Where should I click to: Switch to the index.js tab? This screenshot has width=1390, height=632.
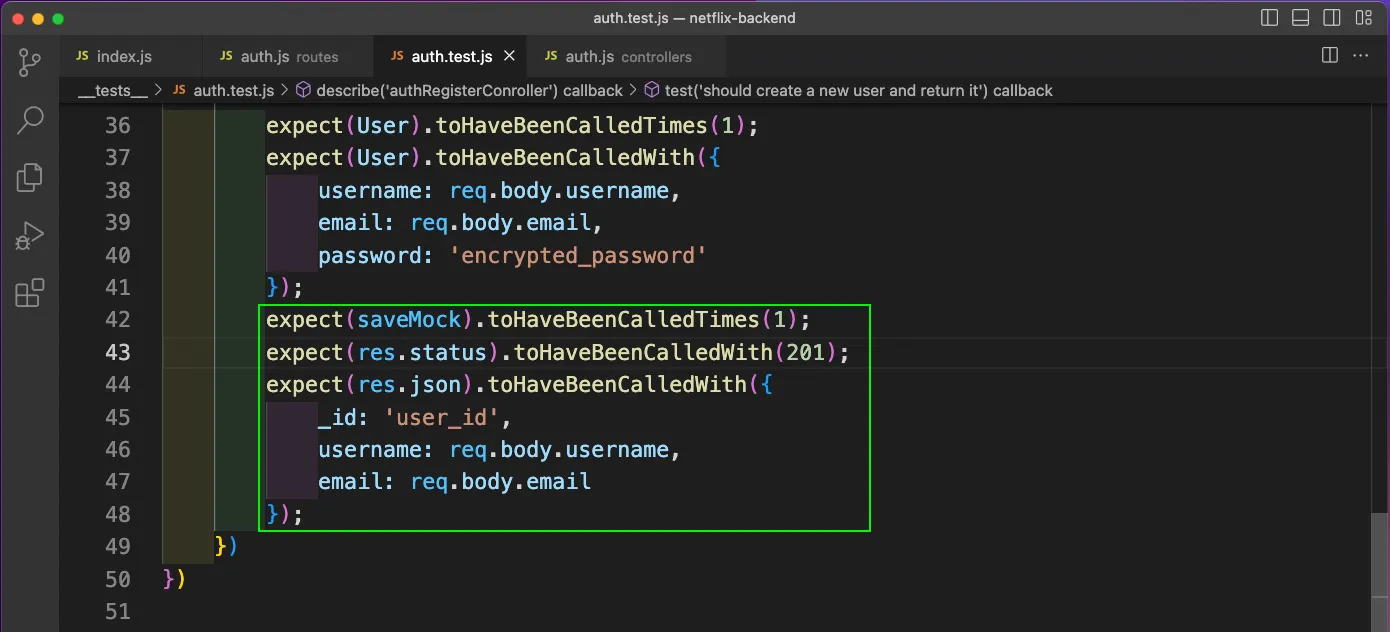tap(131, 56)
